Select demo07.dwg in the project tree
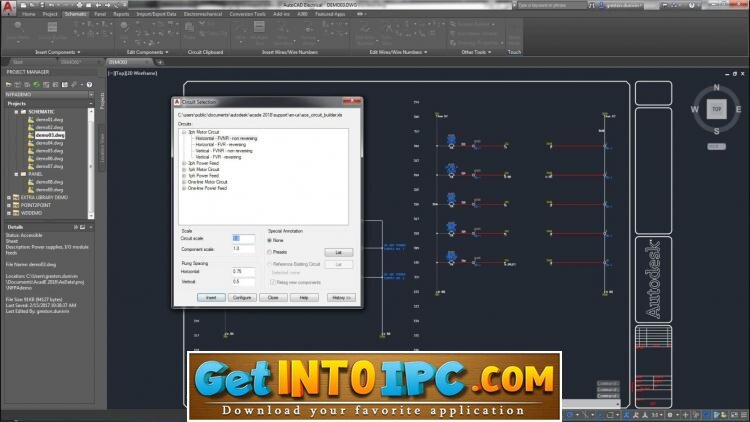 coord(49,167)
